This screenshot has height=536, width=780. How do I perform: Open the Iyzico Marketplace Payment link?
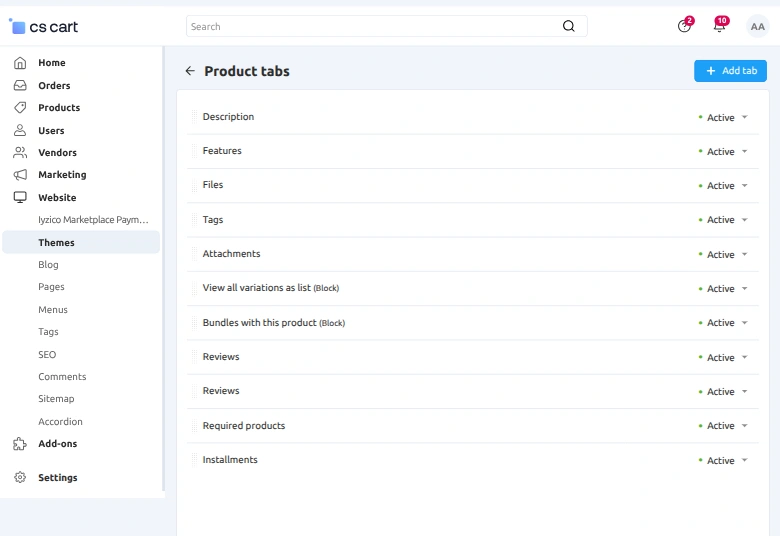tap(94, 219)
